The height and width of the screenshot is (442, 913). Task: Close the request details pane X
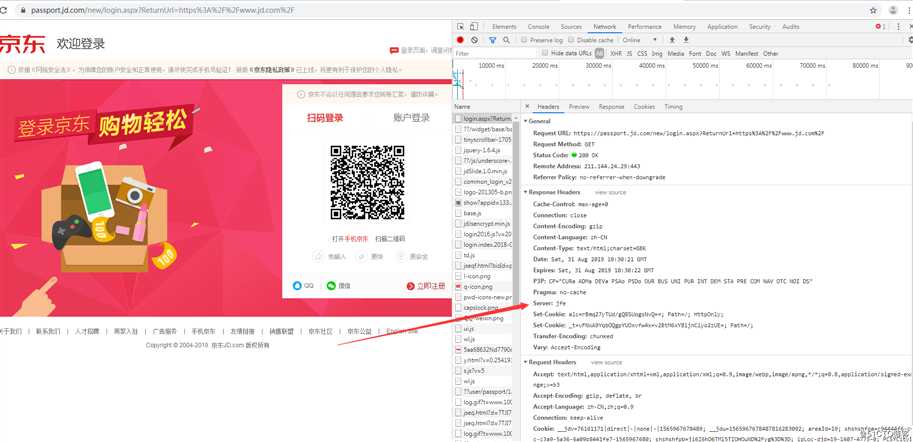tap(528, 107)
